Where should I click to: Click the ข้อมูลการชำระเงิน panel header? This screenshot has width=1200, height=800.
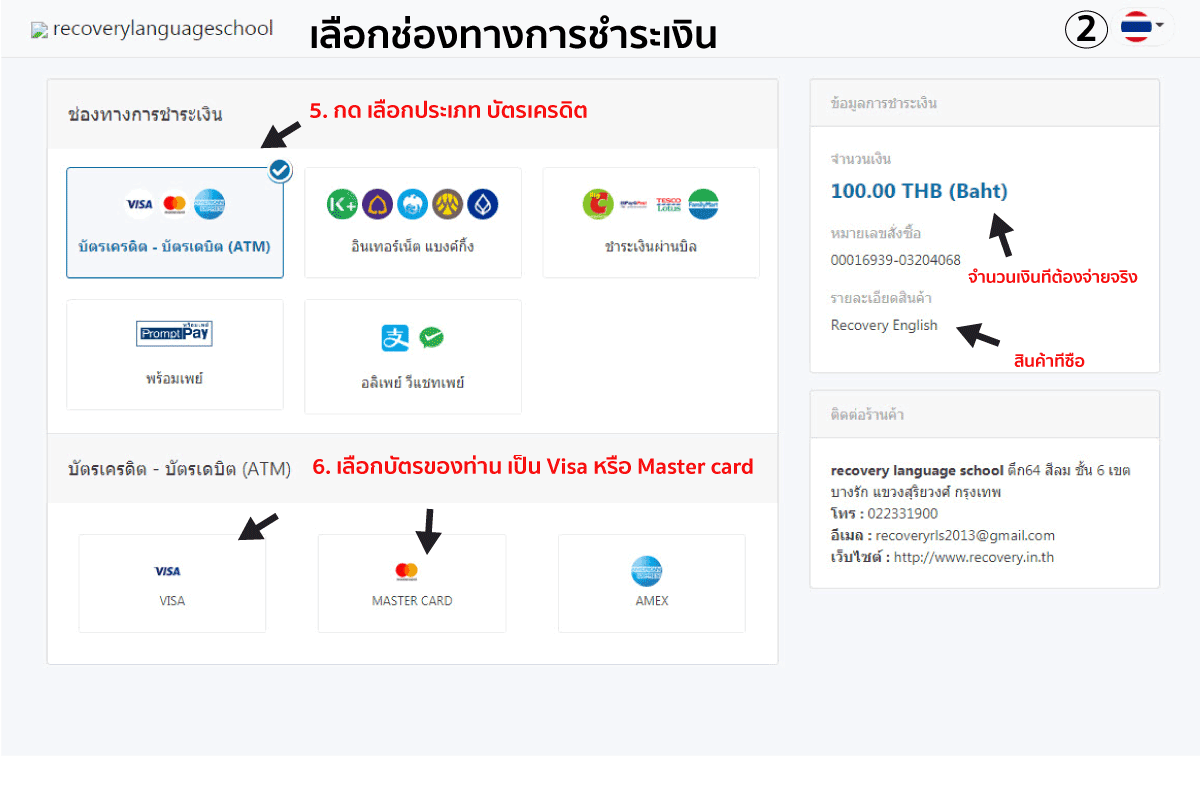[x=985, y=103]
